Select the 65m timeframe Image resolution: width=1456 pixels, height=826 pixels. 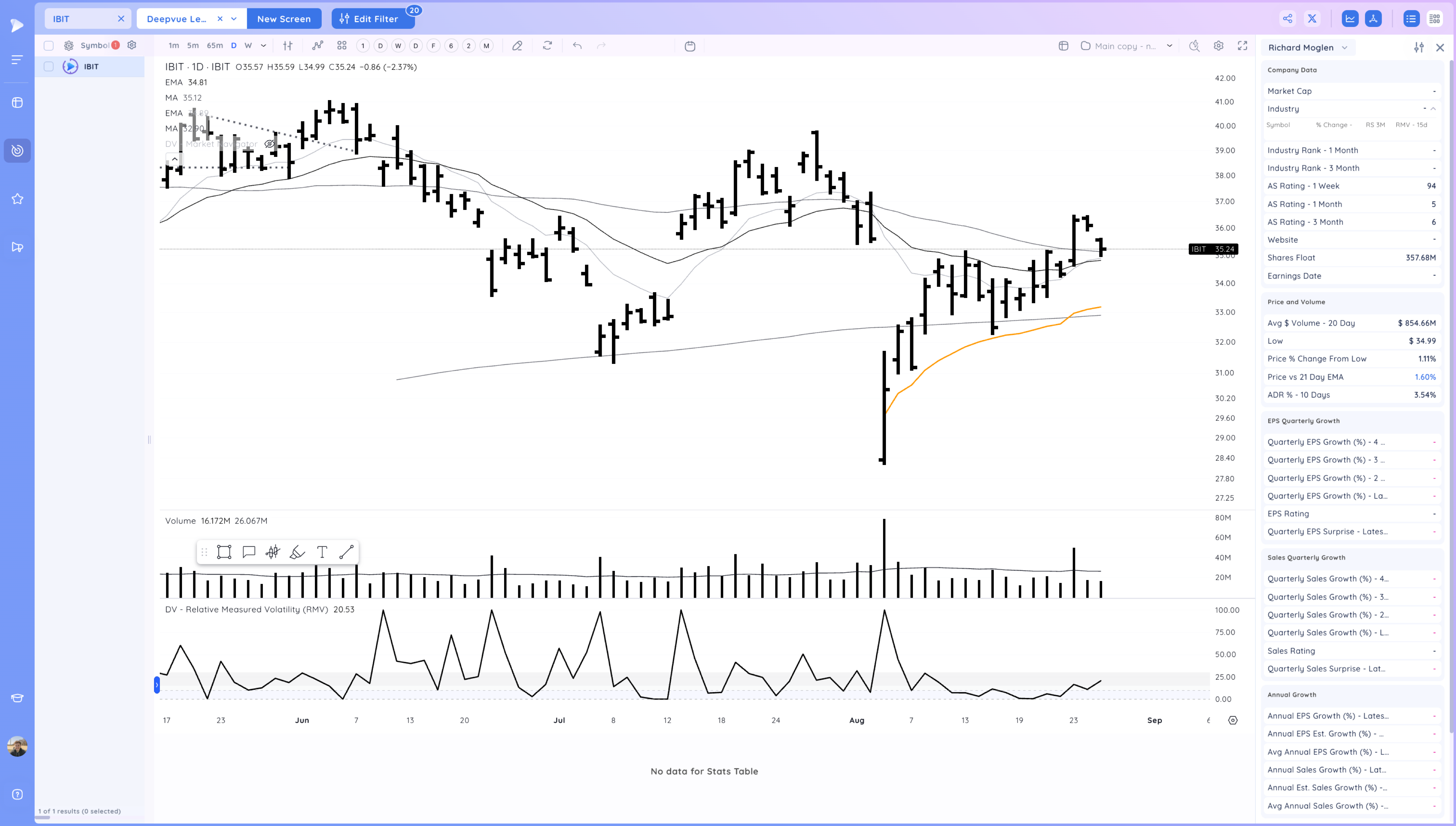[x=214, y=46]
